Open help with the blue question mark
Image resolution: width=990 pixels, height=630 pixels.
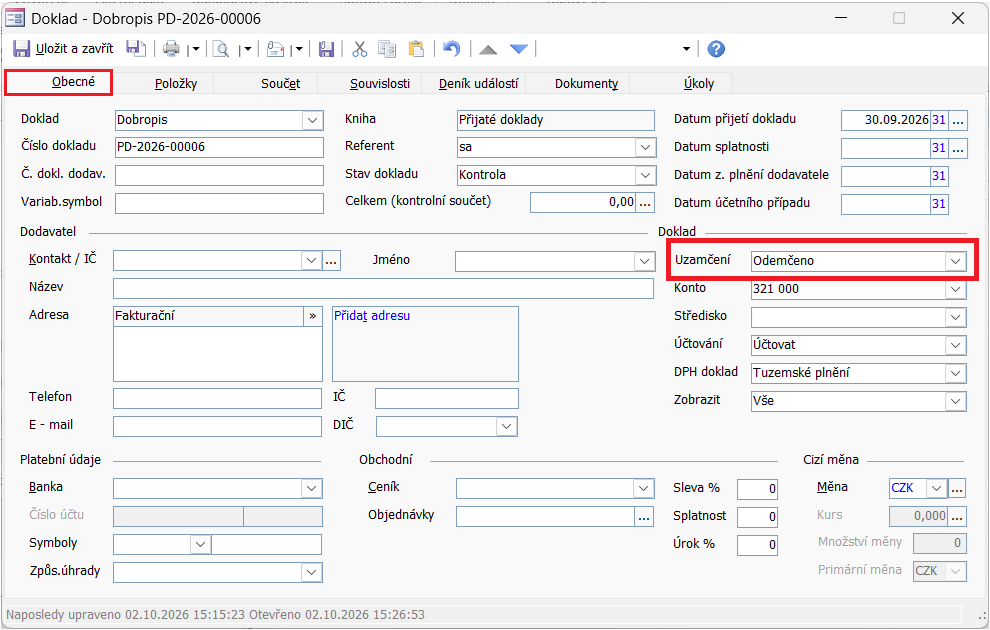coord(716,49)
